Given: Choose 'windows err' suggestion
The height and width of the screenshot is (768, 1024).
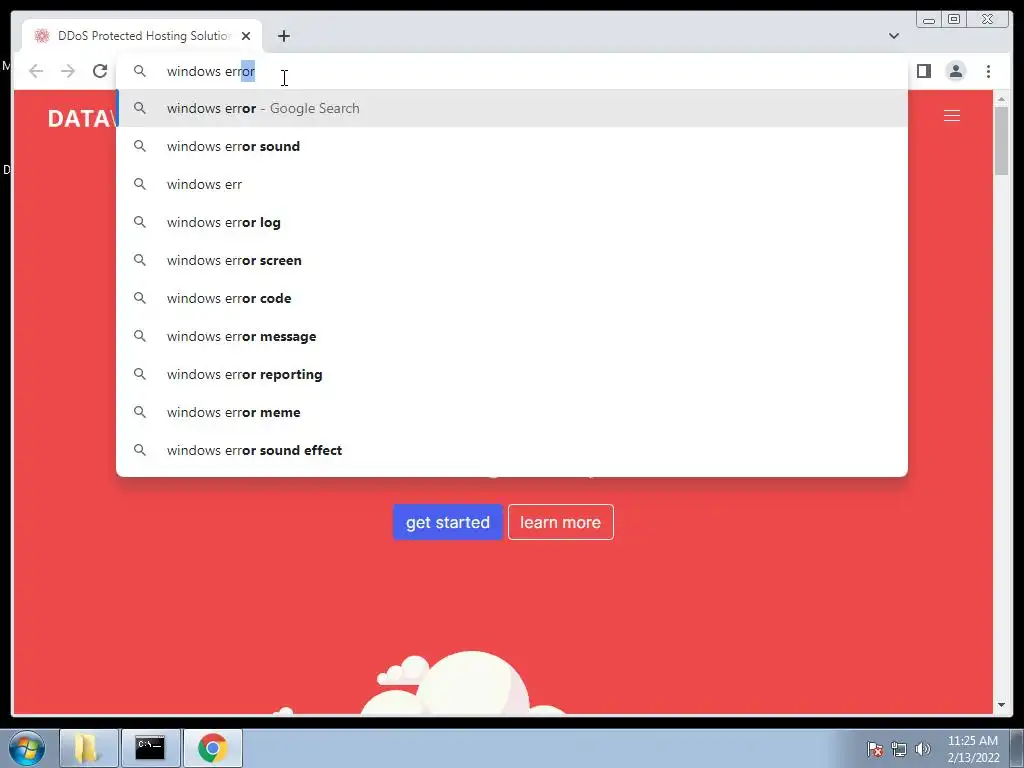Looking at the screenshot, I should (512, 184).
